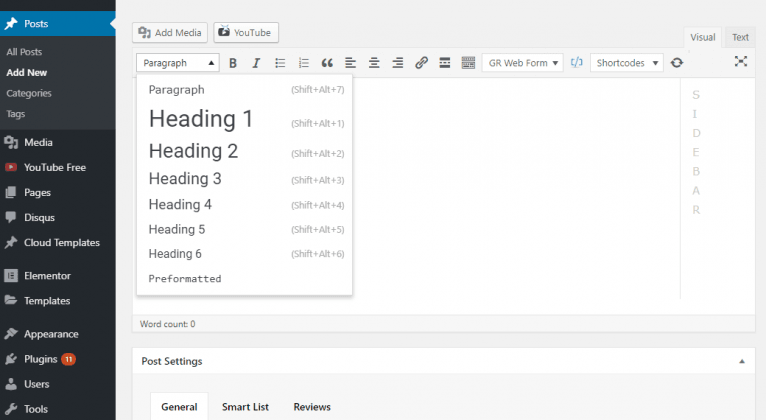Enable distraction-free fullscreen editor mode
Image resolution: width=766 pixels, height=420 pixels.
(741, 61)
